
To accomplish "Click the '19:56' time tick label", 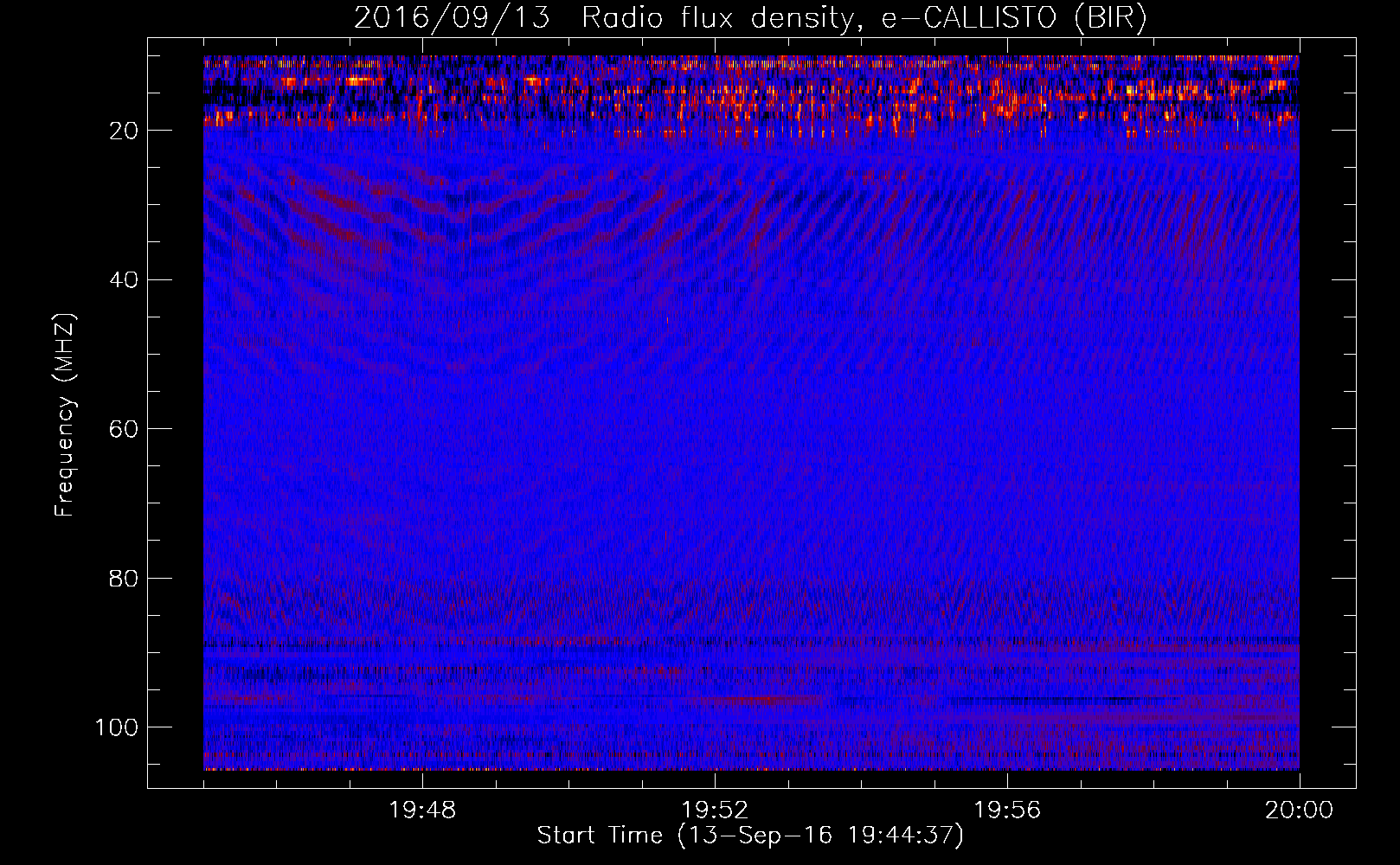I will [x=1007, y=811].
